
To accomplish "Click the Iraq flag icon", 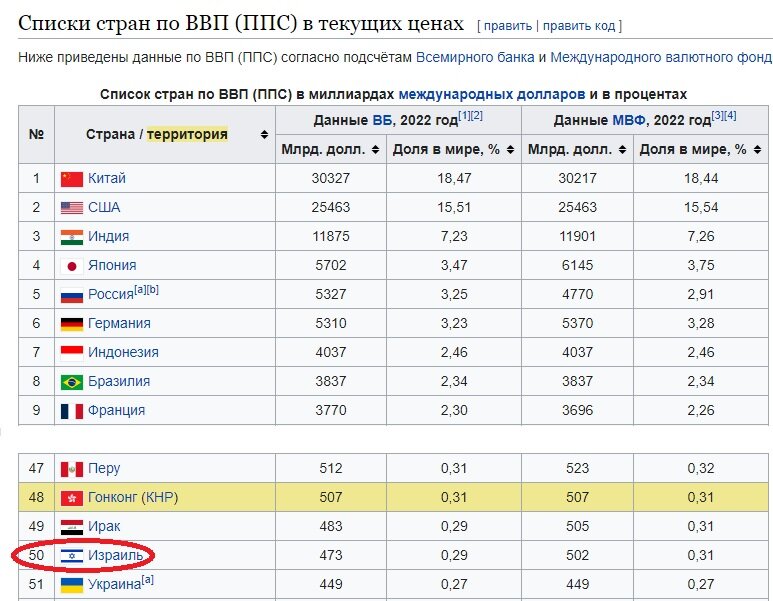I will [x=71, y=528].
